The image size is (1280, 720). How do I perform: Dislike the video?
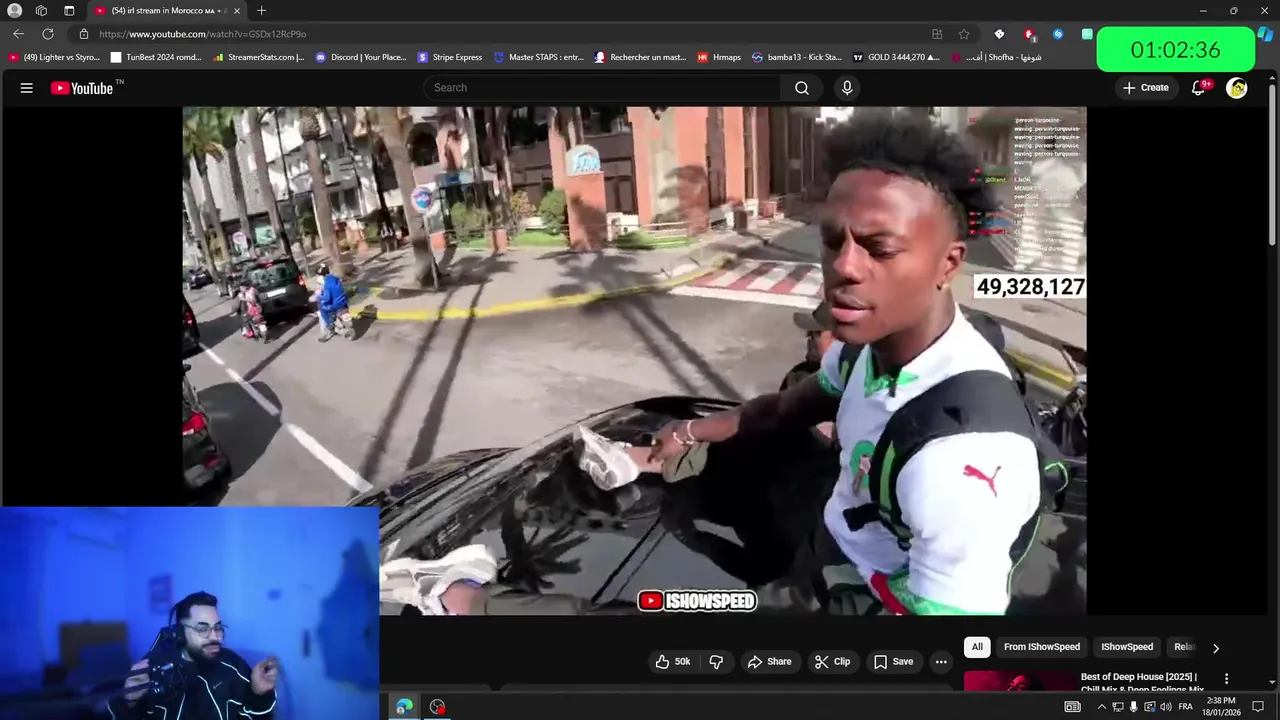716,661
